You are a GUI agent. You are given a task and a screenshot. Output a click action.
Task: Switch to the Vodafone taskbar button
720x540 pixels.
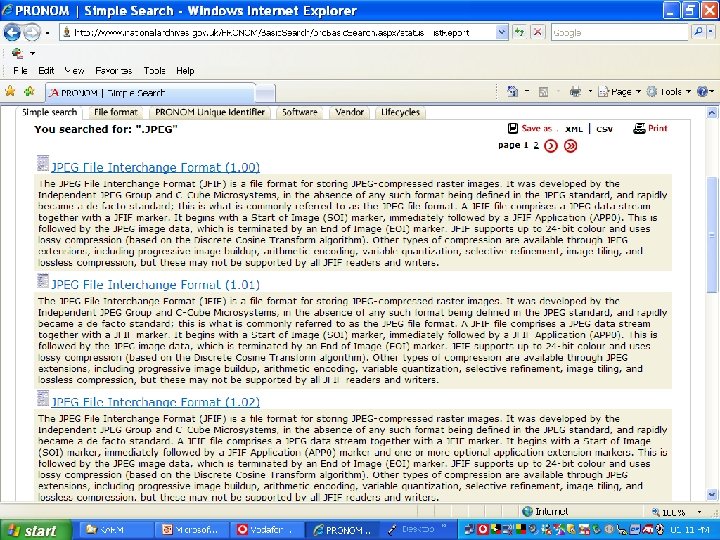click(x=266, y=530)
